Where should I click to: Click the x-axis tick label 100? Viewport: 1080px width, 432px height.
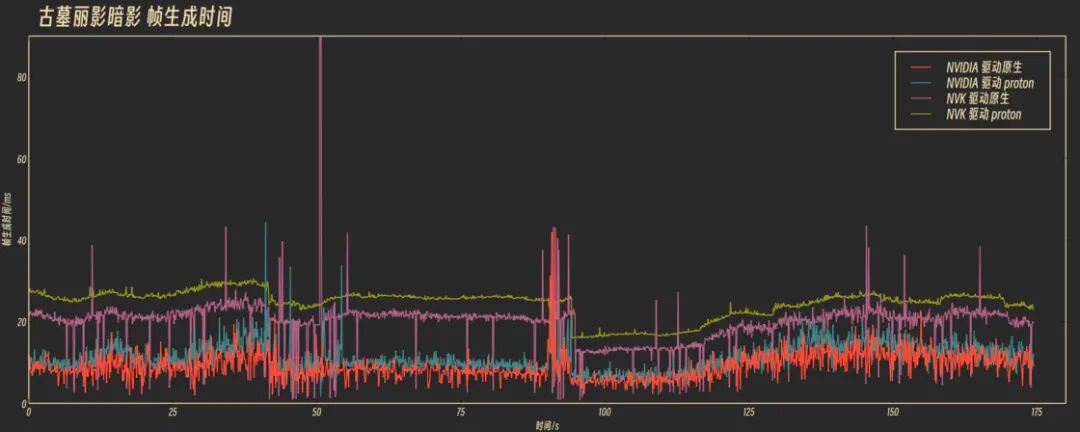604,412
